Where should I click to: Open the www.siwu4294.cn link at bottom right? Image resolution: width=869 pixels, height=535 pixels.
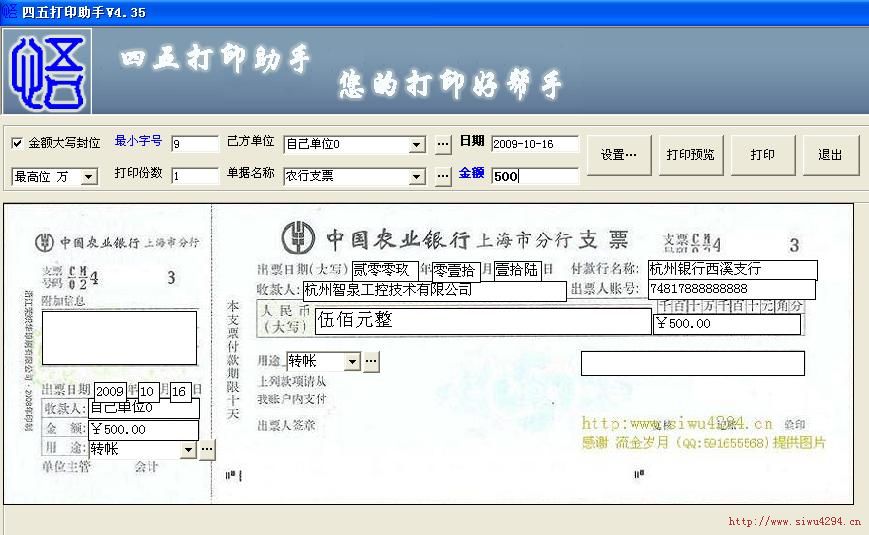(x=793, y=522)
